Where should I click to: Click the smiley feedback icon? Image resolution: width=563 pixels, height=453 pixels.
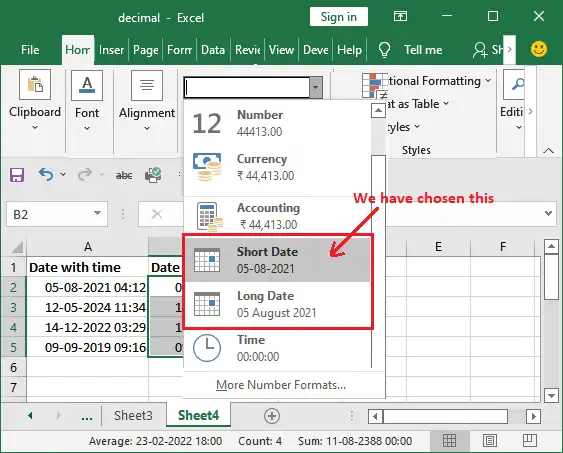[539, 49]
